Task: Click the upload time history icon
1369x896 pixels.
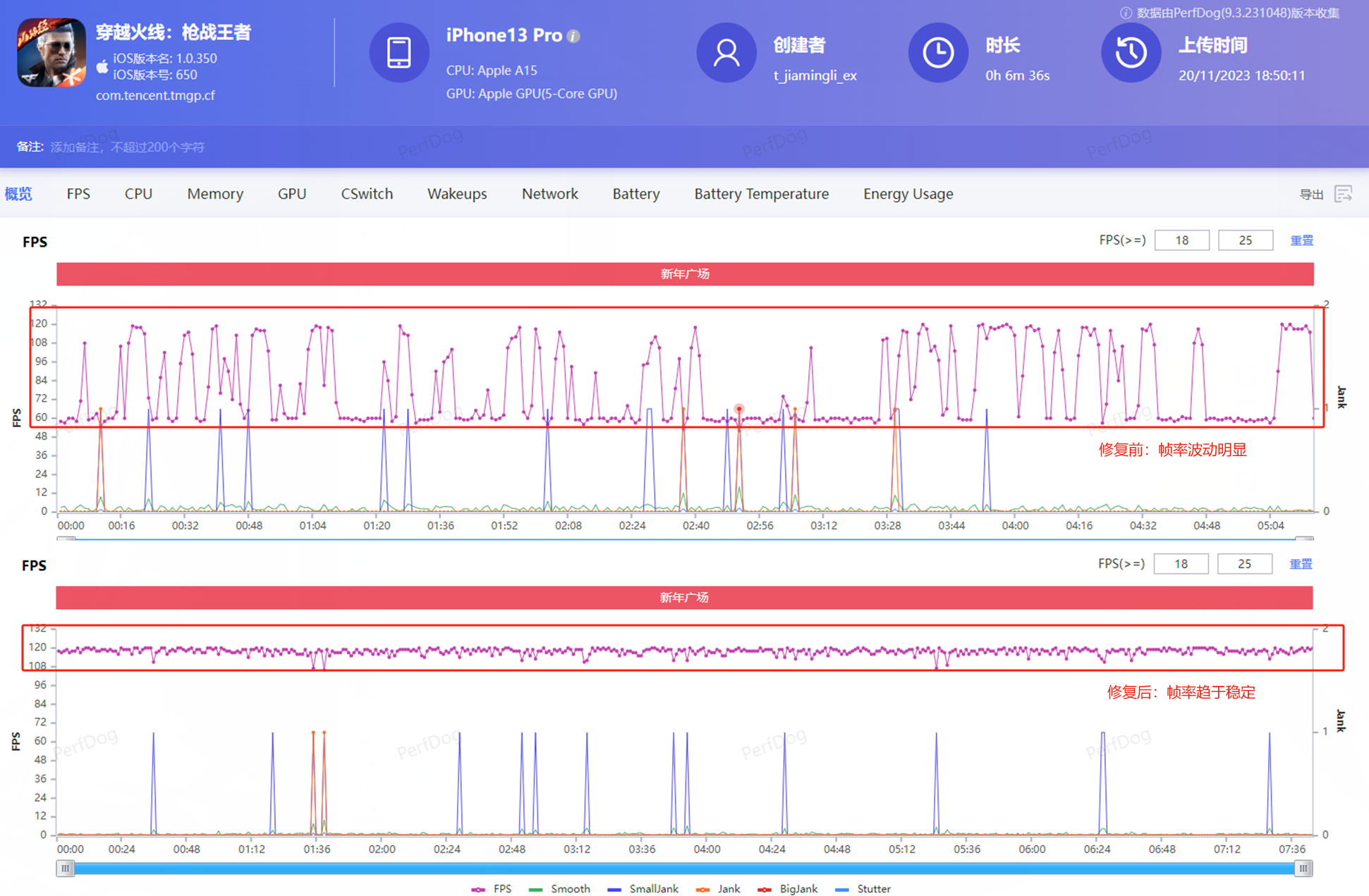Action: tap(1131, 53)
